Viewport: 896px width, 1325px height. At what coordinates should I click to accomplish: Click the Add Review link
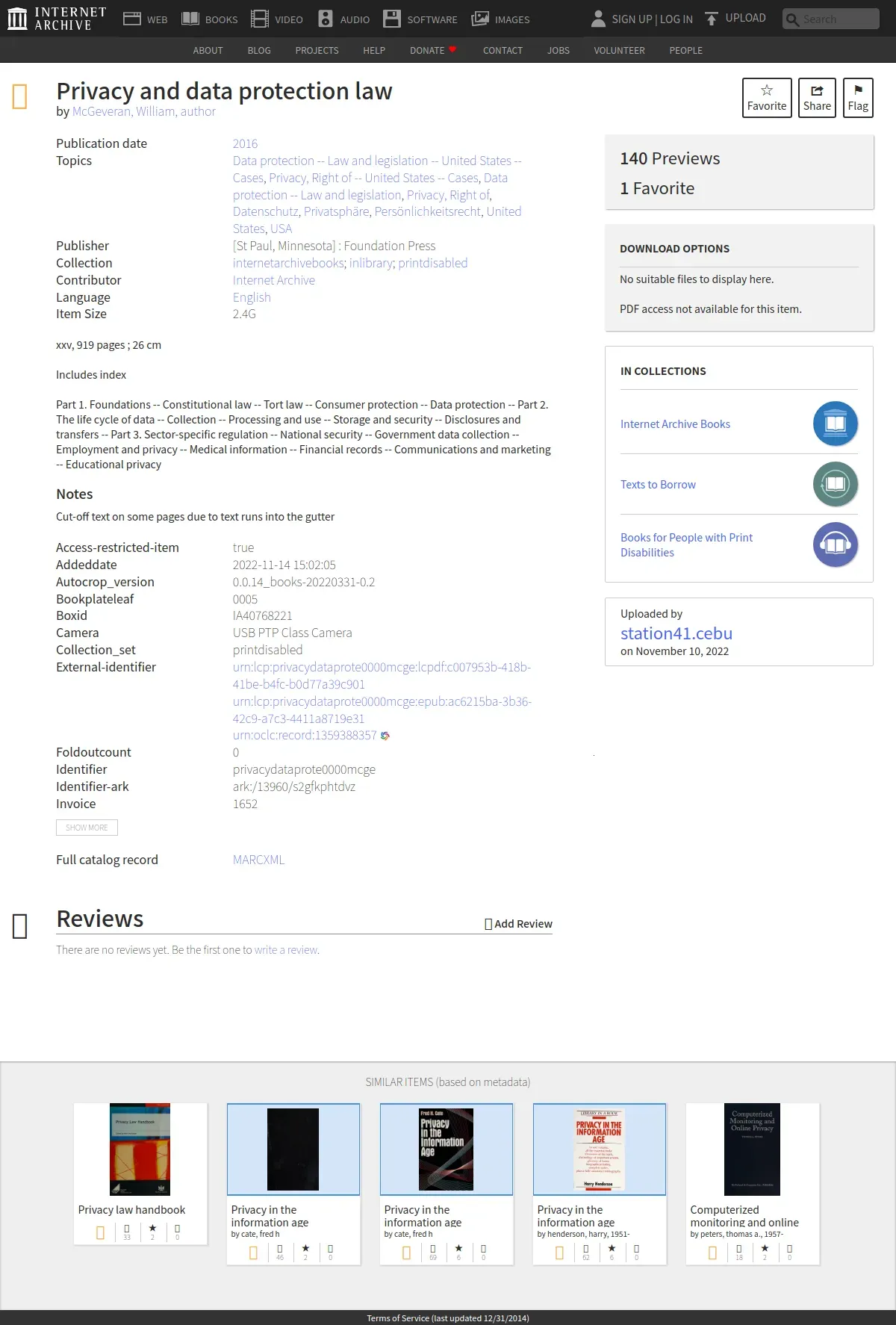coord(519,924)
